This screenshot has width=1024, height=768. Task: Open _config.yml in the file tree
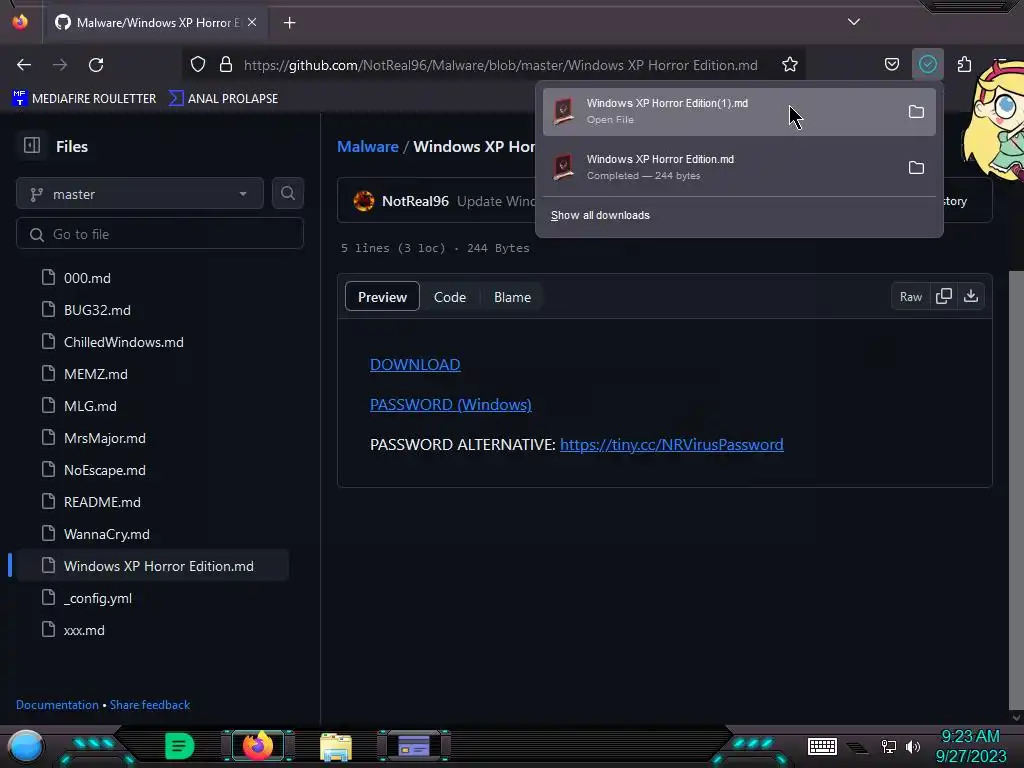(x=98, y=598)
